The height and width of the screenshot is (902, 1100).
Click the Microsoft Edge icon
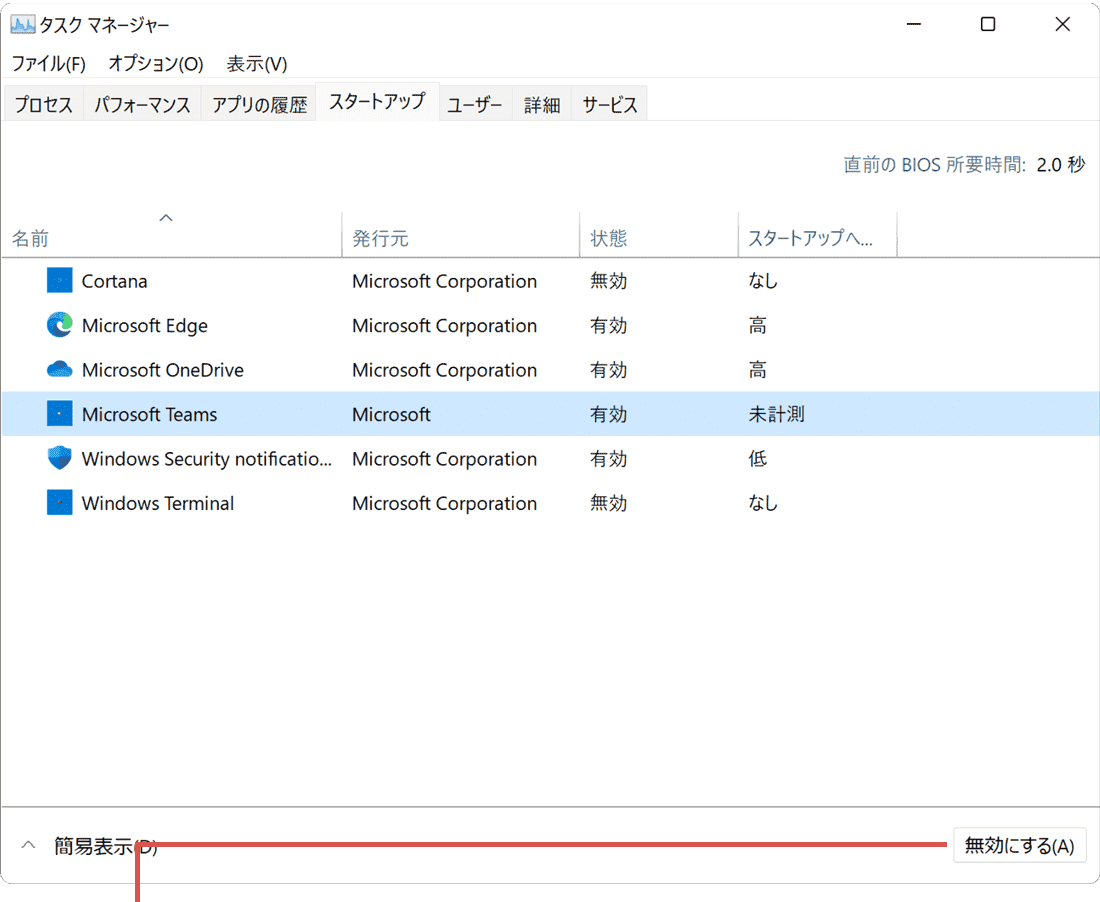(x=60, y=325)
